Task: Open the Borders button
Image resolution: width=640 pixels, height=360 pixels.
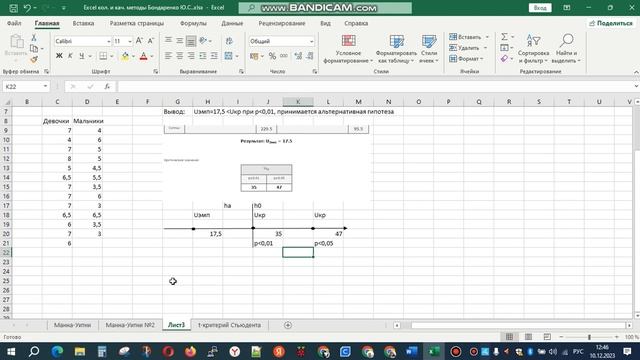Action: 103,56
